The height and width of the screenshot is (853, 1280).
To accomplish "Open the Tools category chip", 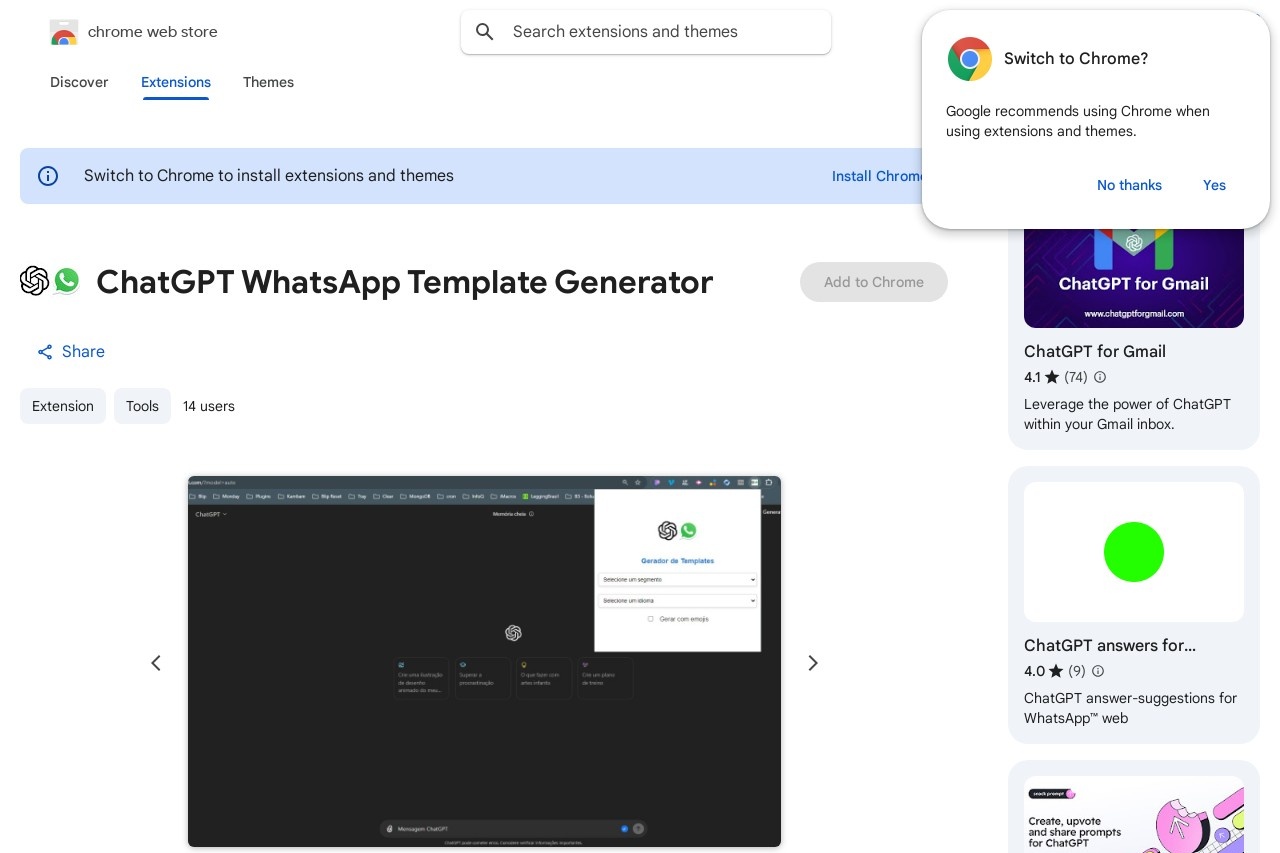I will pos(142,406).
